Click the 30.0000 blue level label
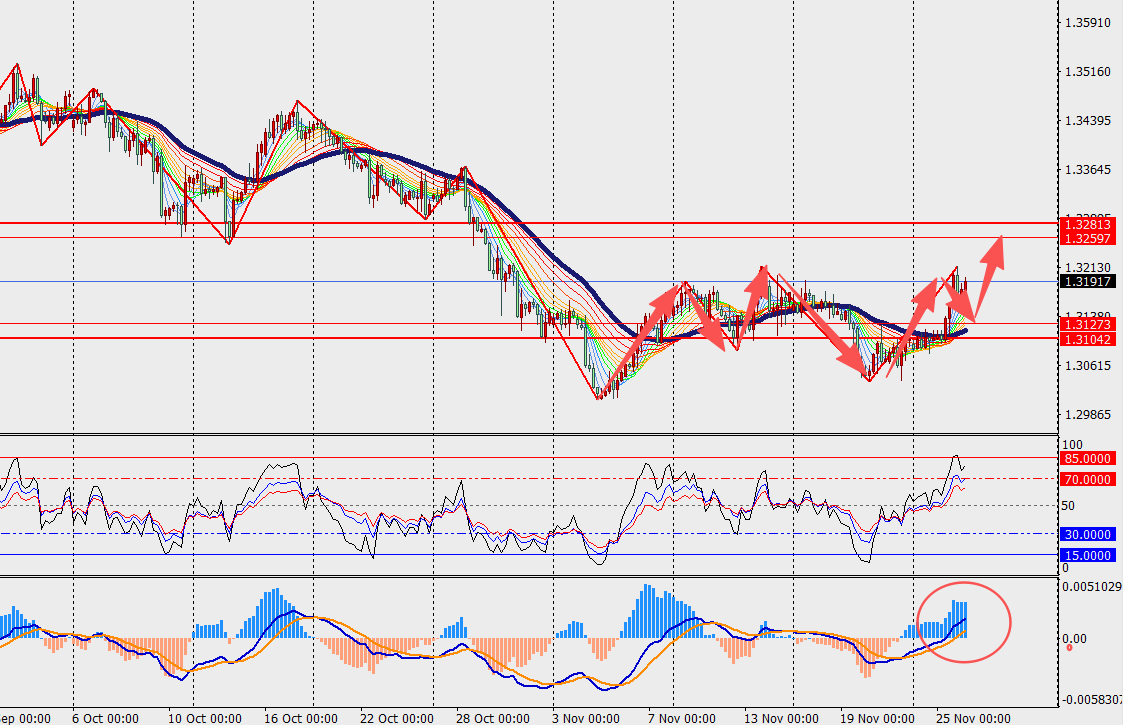Image resolution: width=1124 pixels, height=725 pixels. 1086,535
